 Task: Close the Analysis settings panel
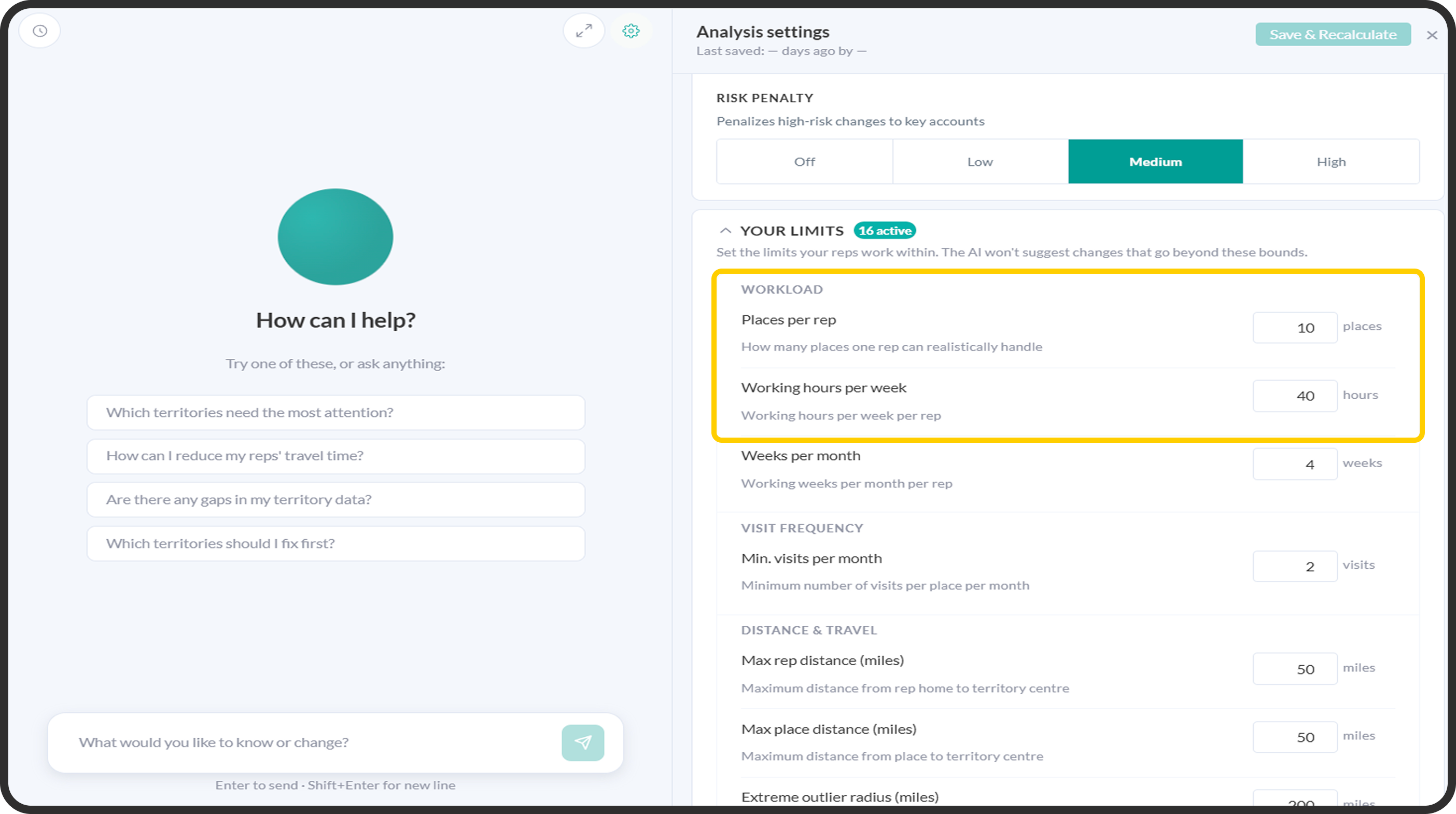(1431, 35)
